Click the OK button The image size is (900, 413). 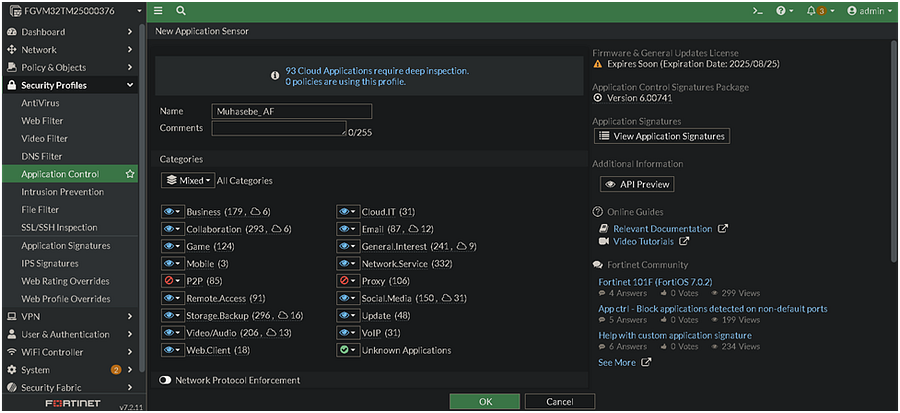pos(485,402)
